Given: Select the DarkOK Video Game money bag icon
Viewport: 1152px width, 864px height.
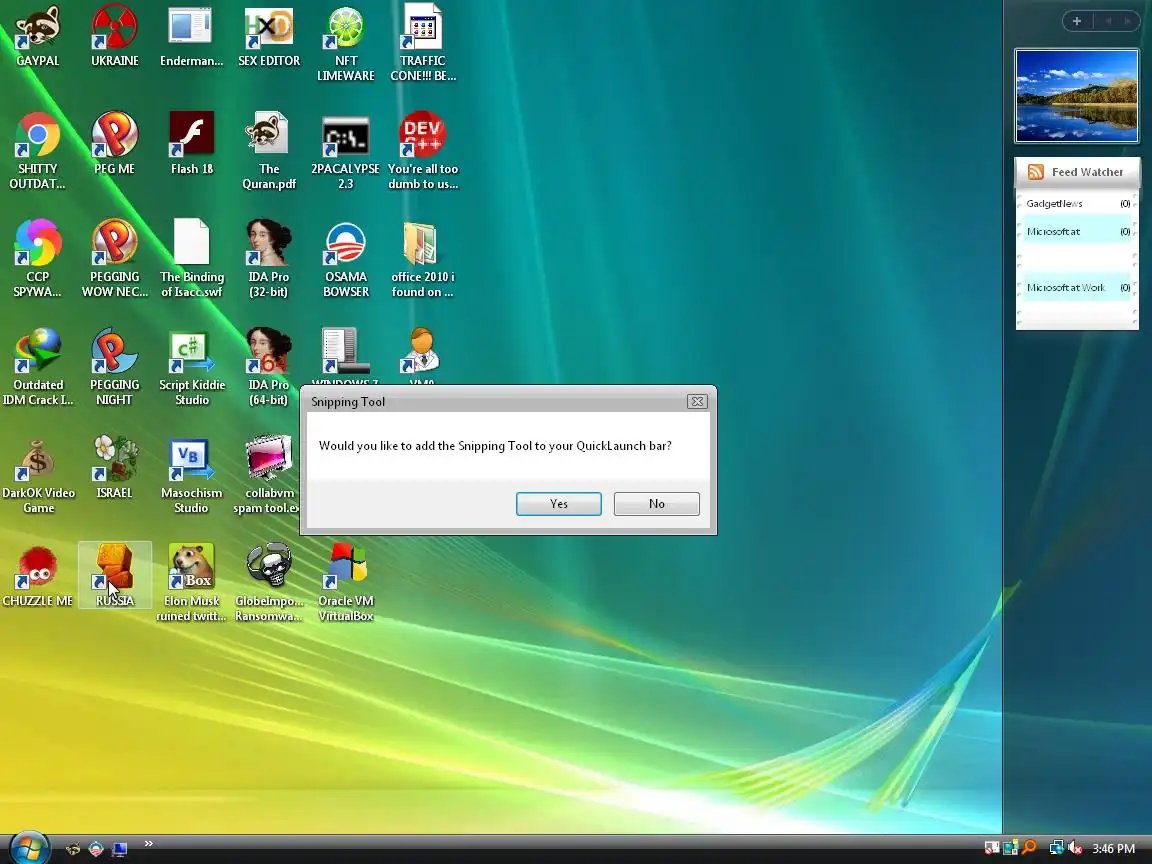Looking at the screenshot, I should pyautogui.click(x=37, y=475).
